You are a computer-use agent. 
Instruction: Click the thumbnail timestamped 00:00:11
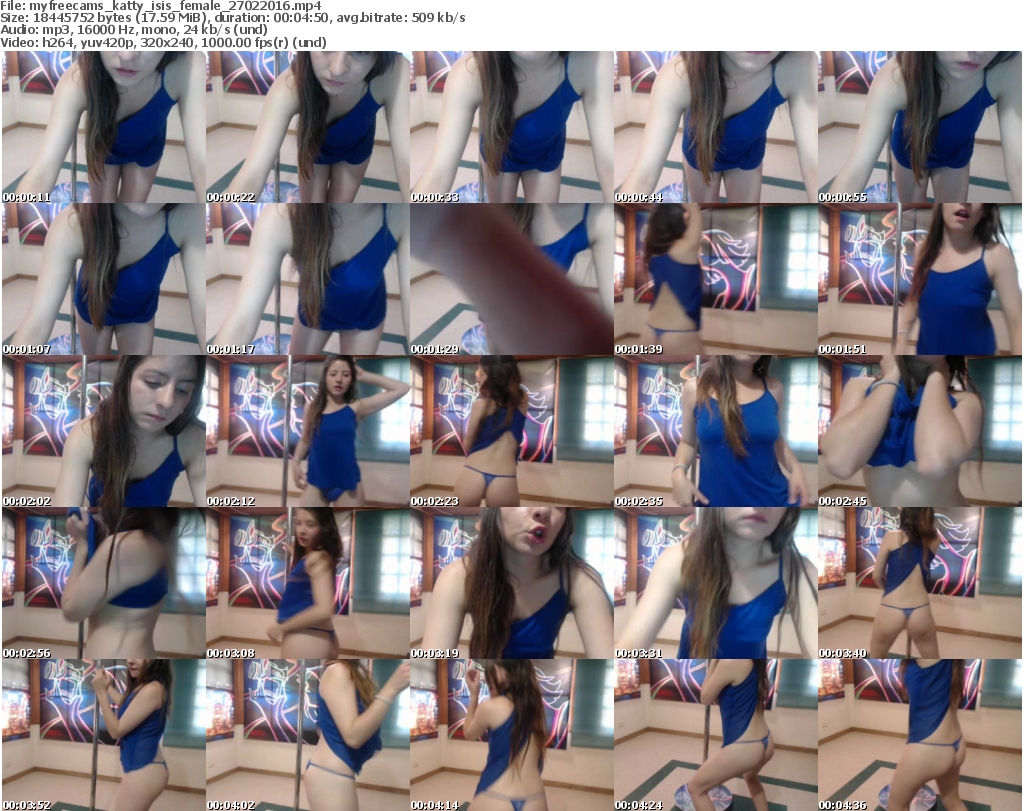pos(103,127)
